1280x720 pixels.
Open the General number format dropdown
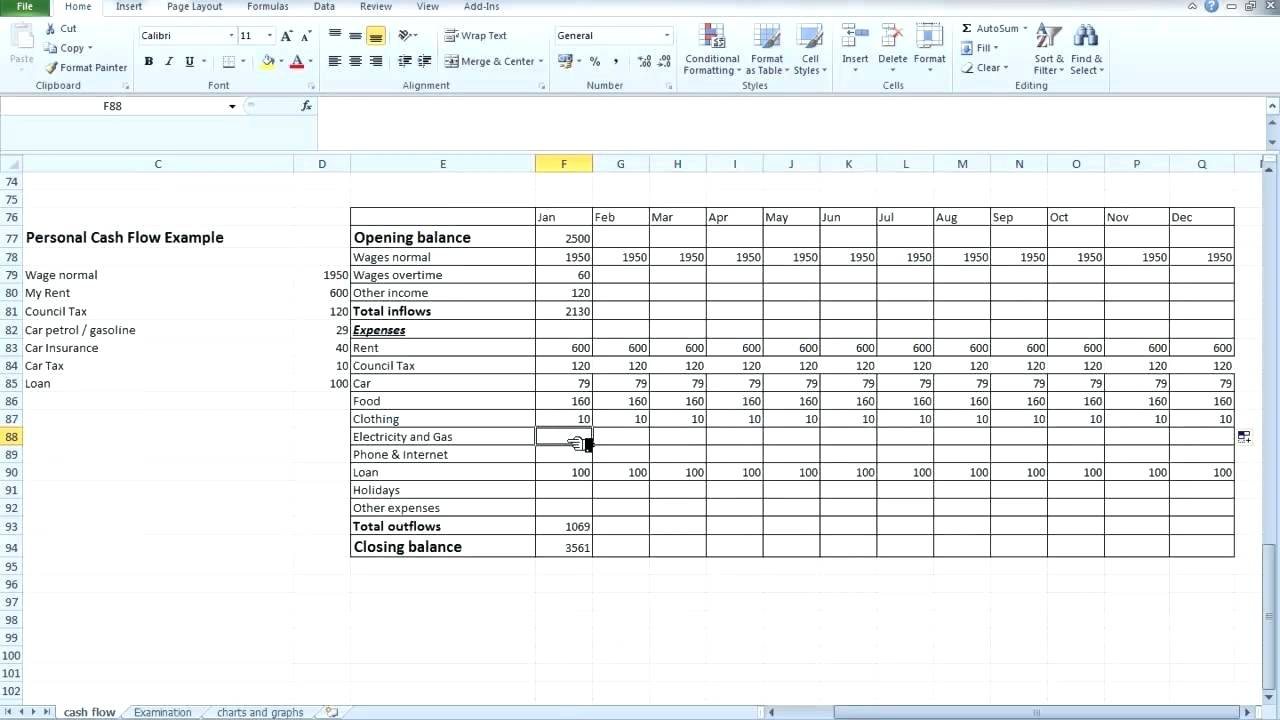[664, 35]
